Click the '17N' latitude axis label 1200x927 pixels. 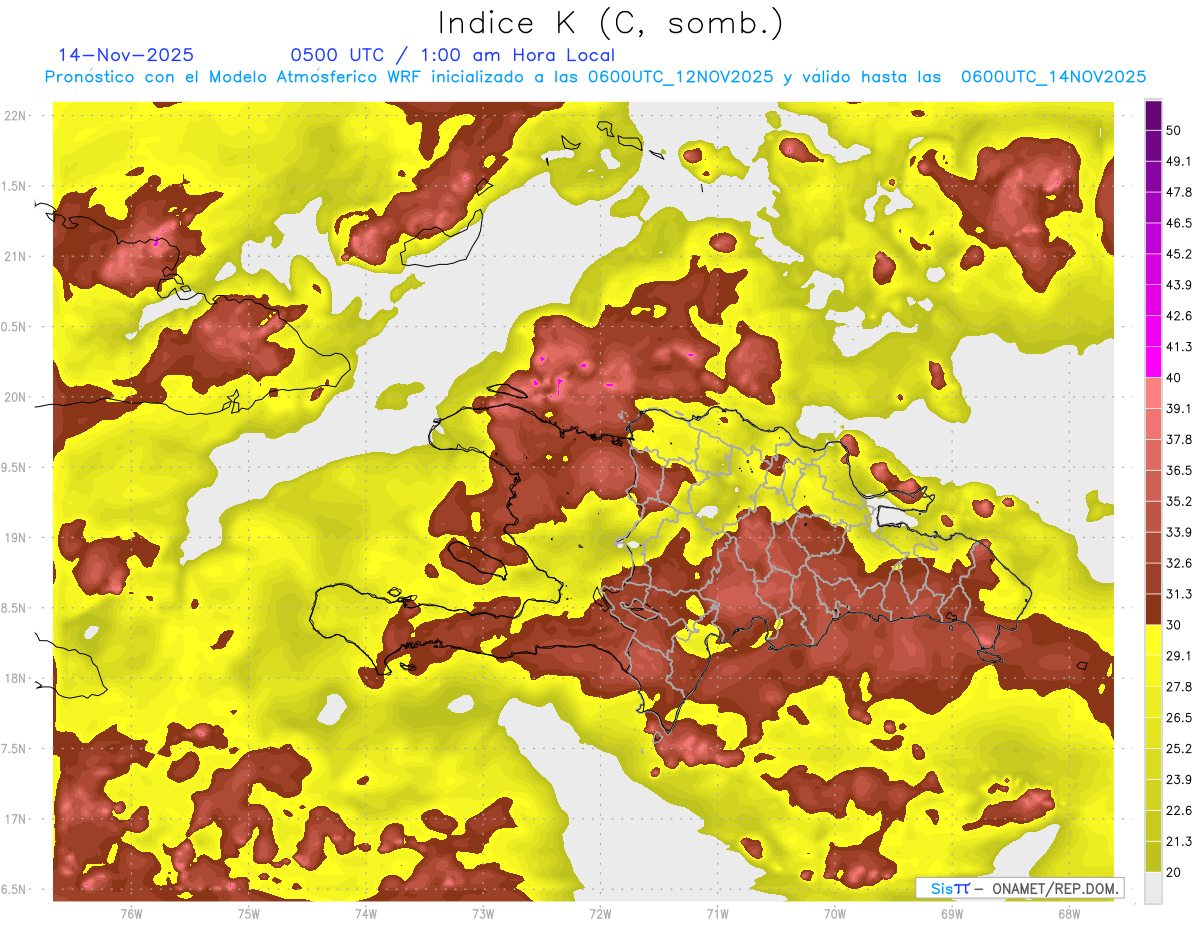[15, 819]
